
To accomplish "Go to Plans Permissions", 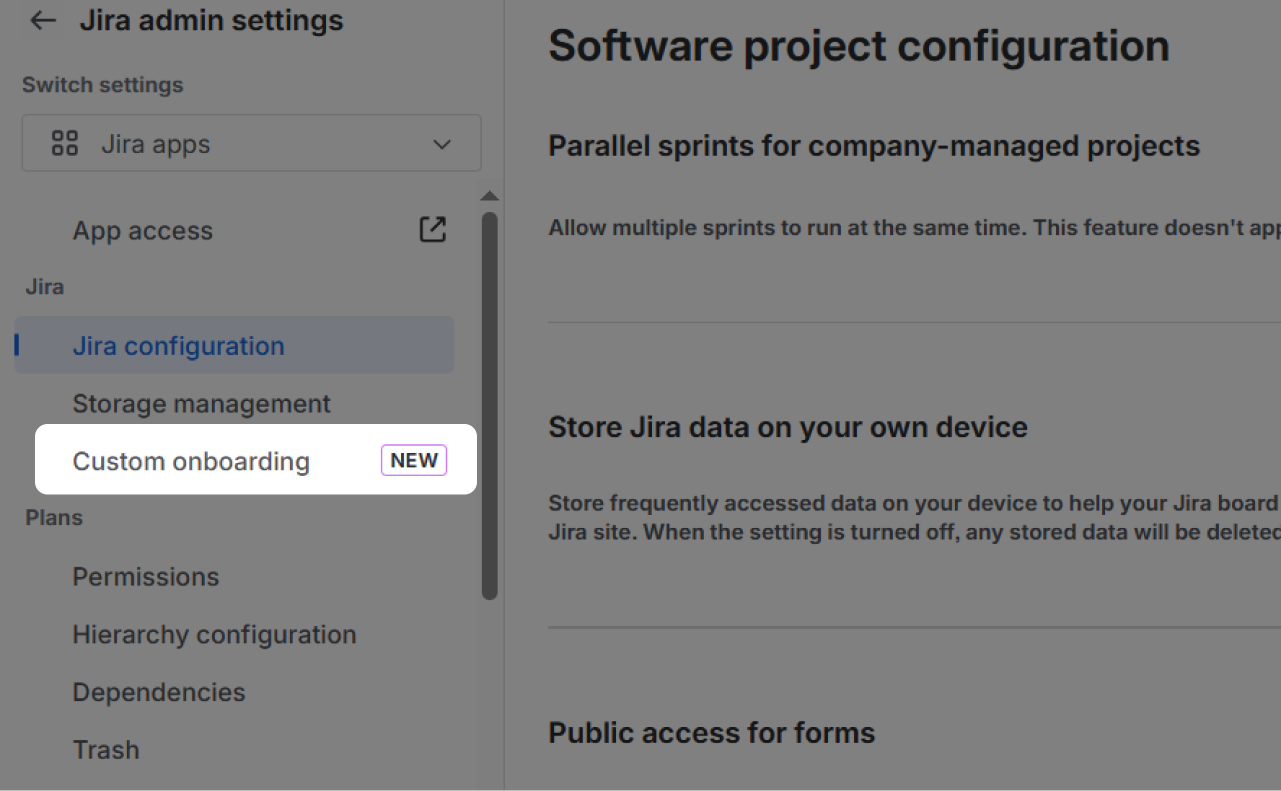I will pos(146,577).
